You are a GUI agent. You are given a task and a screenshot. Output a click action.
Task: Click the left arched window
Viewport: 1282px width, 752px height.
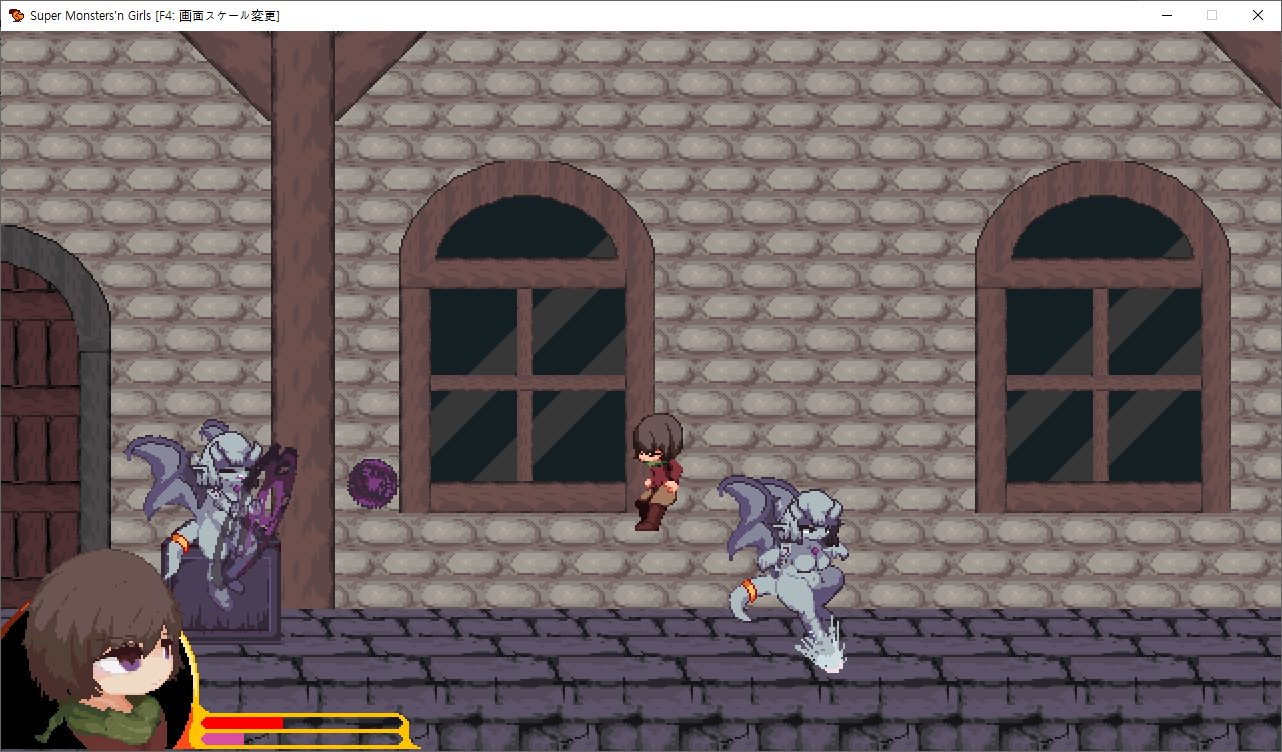[x=527, y=338]
